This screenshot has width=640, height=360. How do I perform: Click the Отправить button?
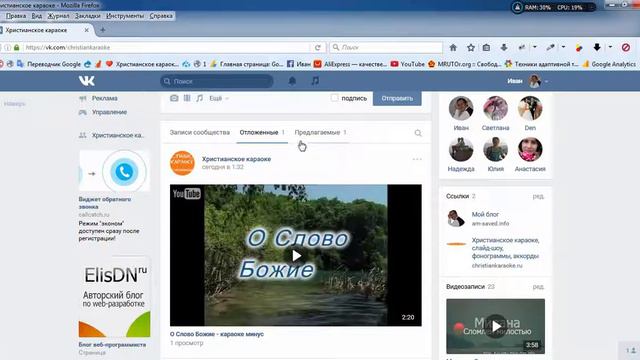[x=397, y=98]
